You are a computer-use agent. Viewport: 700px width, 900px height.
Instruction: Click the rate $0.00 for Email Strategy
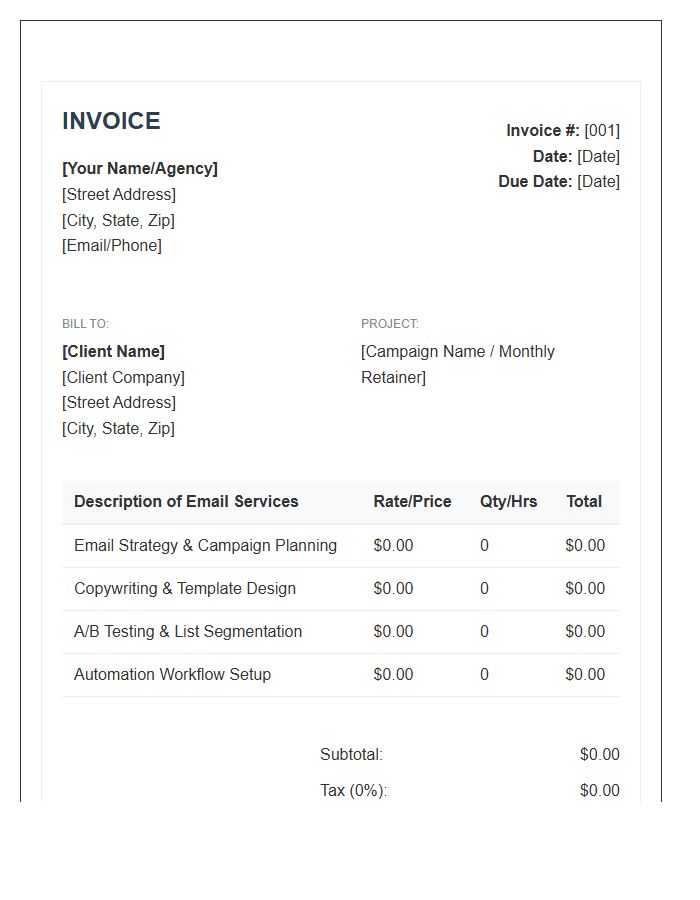(x=393, y=545)
